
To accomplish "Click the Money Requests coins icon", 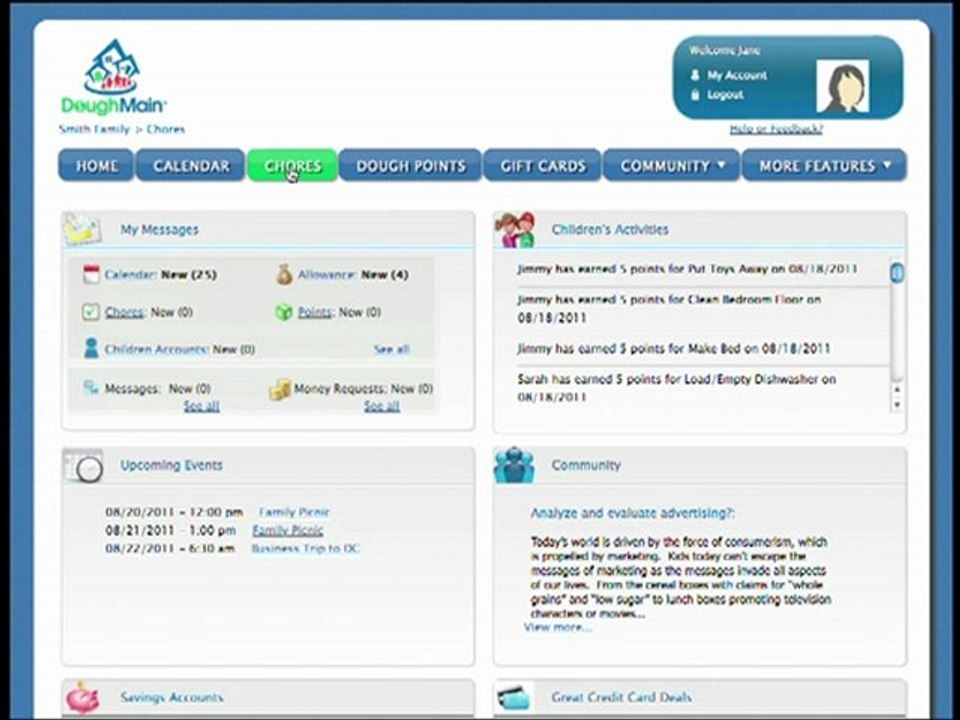I will [x=280, y=389].
